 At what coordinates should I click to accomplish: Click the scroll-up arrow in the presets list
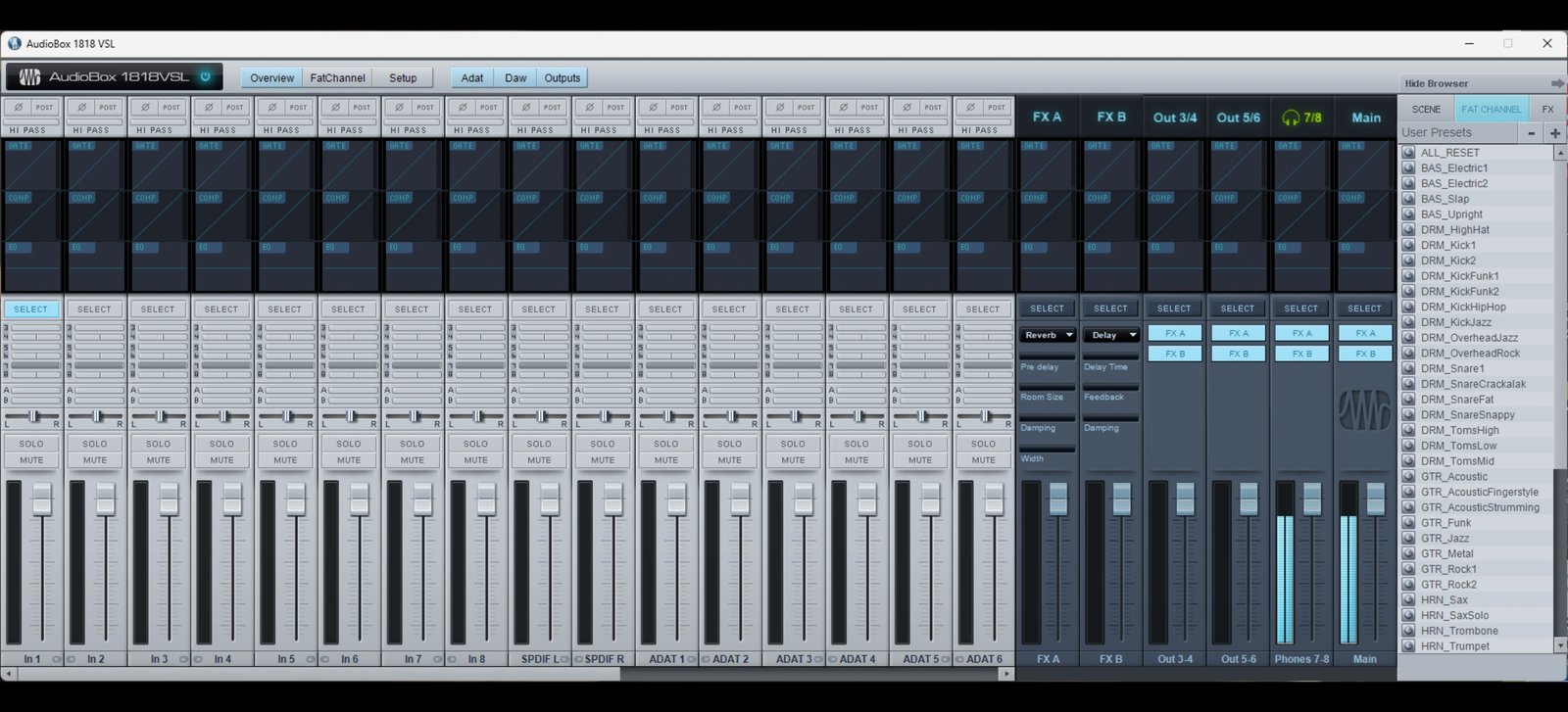pyautogui.click(x=1559, y=153)
